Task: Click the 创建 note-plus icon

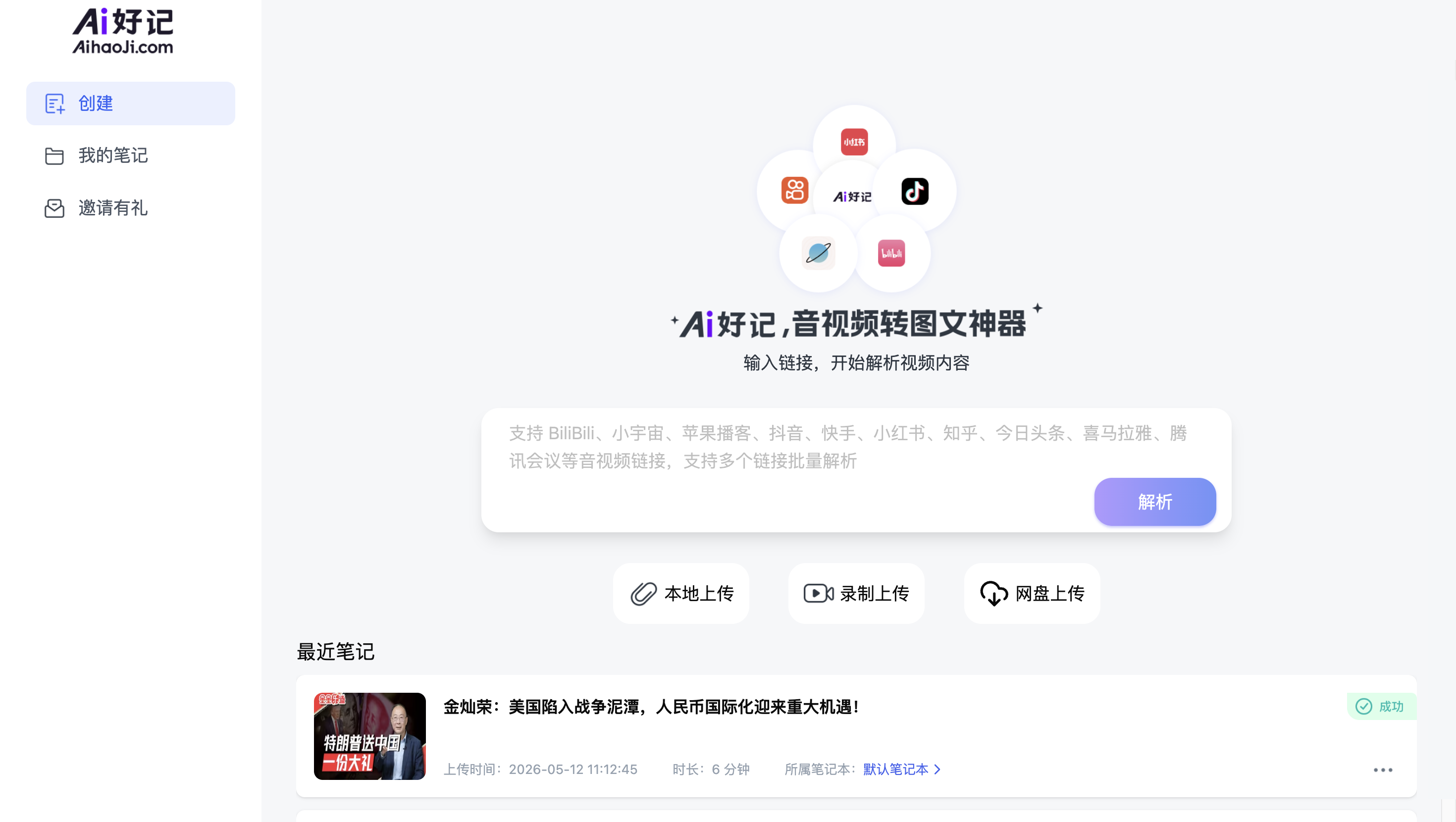Action: click(55, 103)
